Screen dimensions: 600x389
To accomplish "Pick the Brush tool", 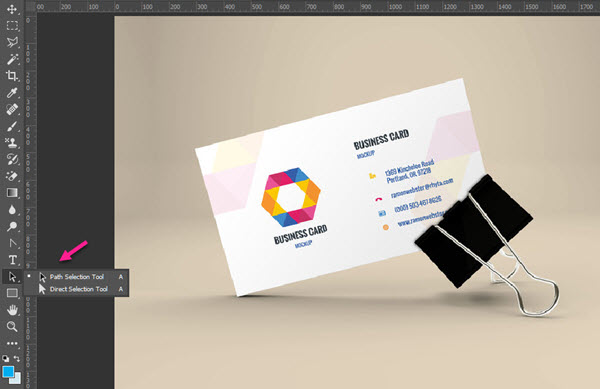I will 12,126.
